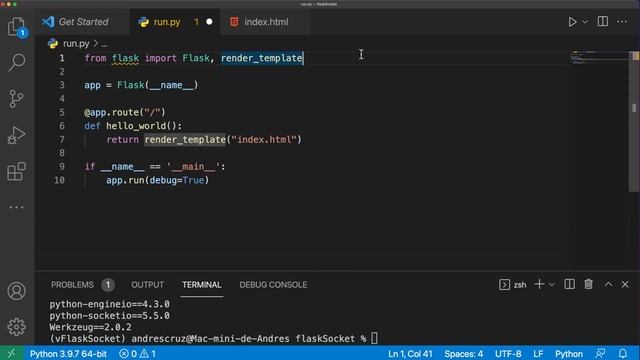Switch to the index.html tab

click(266, 22)
